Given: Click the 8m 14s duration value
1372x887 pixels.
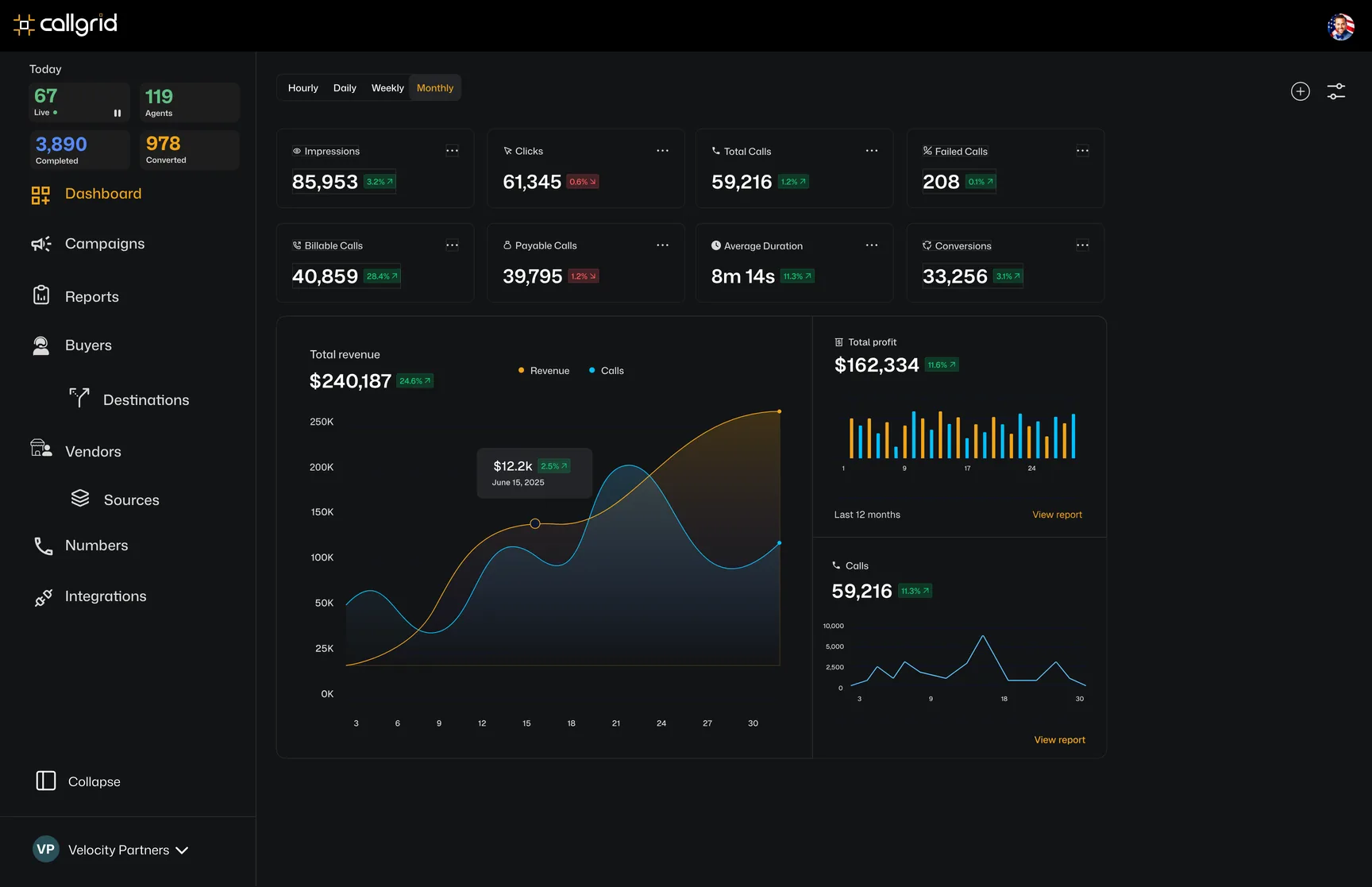Looking at the screenshot, I should (742, 276).
